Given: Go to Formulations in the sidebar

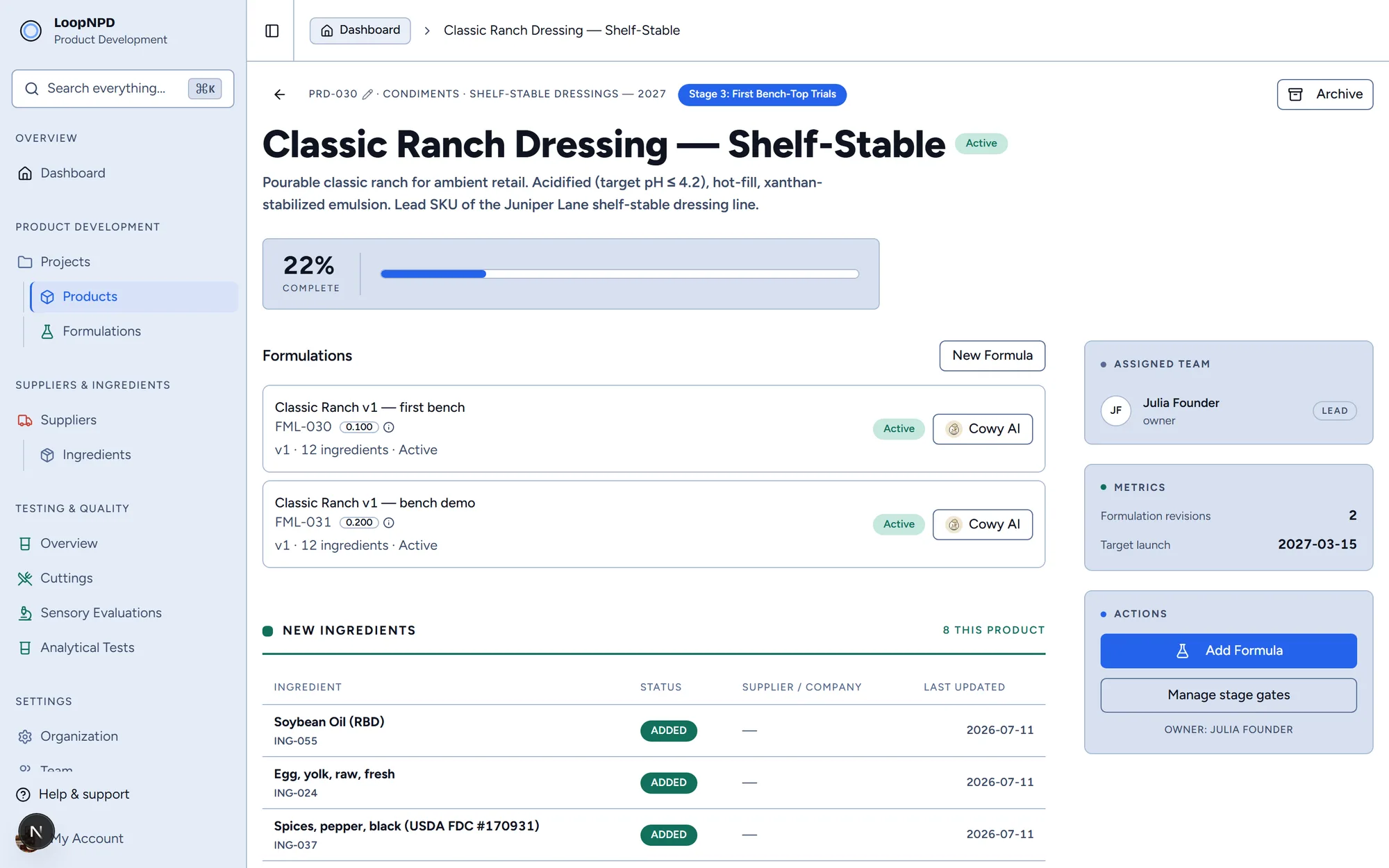Looking at the screenshot, I should coord(135,331).
